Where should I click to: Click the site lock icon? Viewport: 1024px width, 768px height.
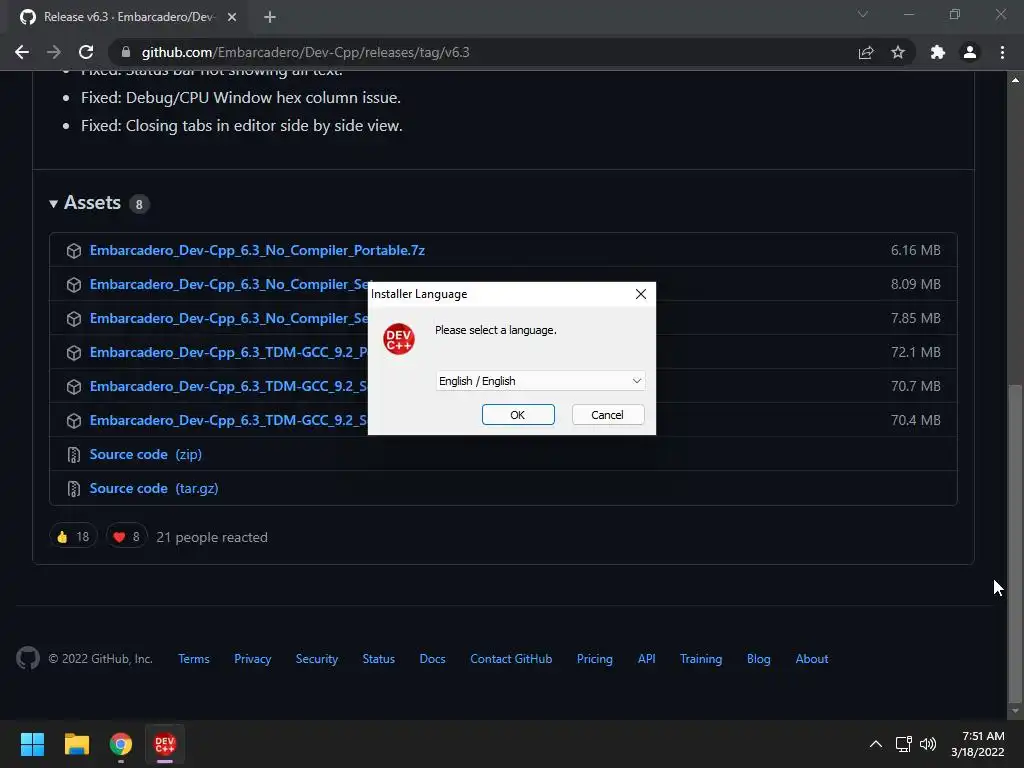click(x=126, y=52)
